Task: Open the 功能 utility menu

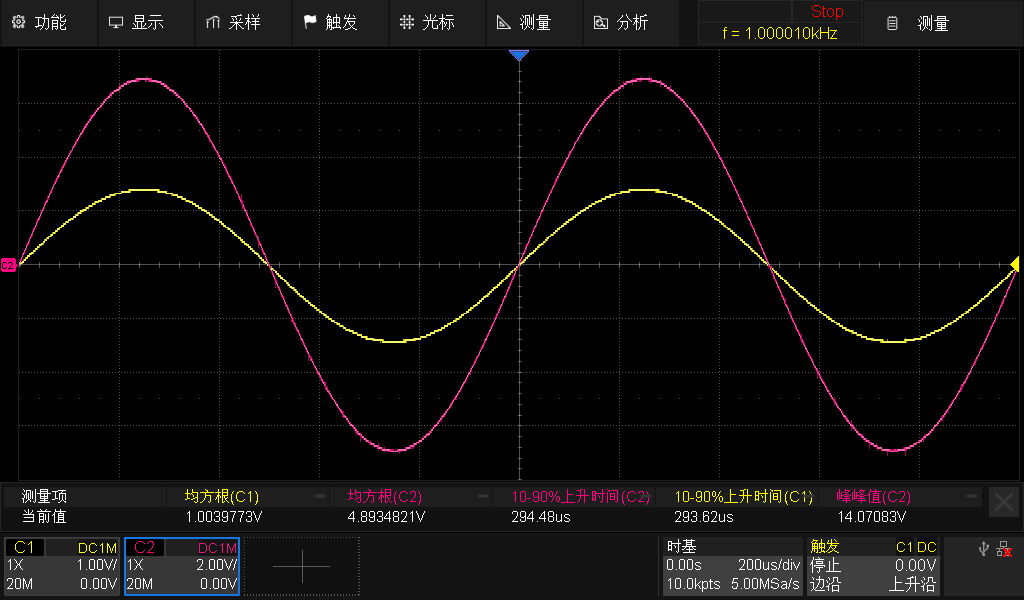Action: pyautogui.click(x=39, y=22)
